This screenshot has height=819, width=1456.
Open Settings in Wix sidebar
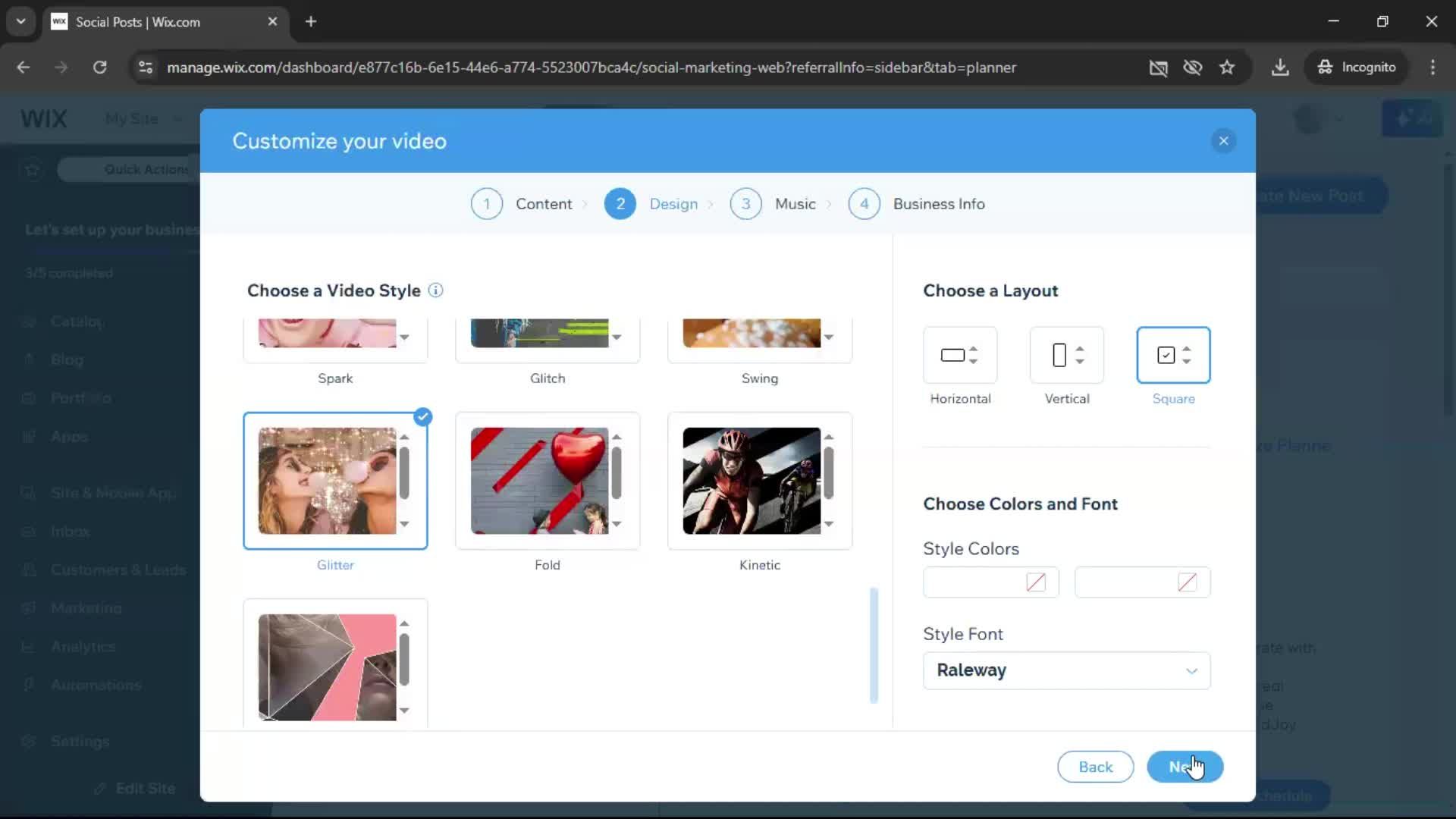pos(80,742)
